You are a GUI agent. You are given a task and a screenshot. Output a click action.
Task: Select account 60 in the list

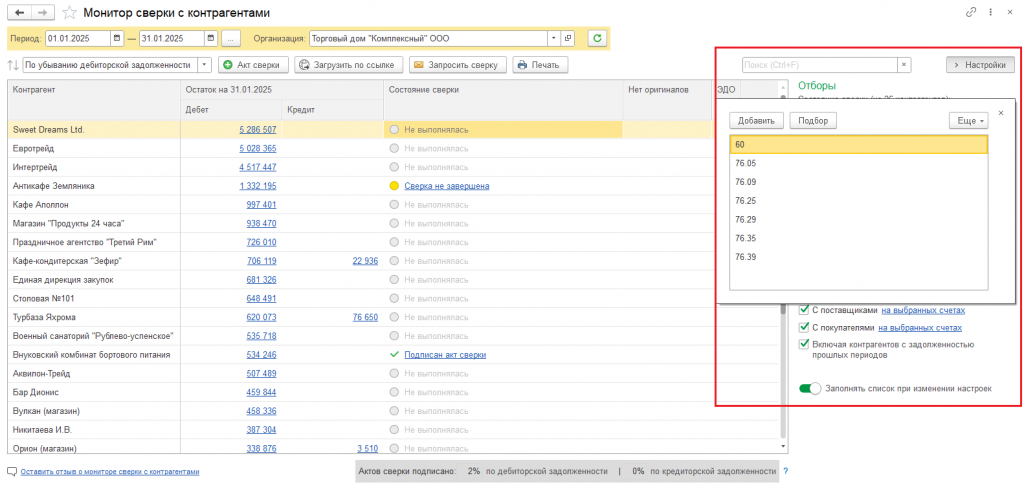tap(859, 144)
